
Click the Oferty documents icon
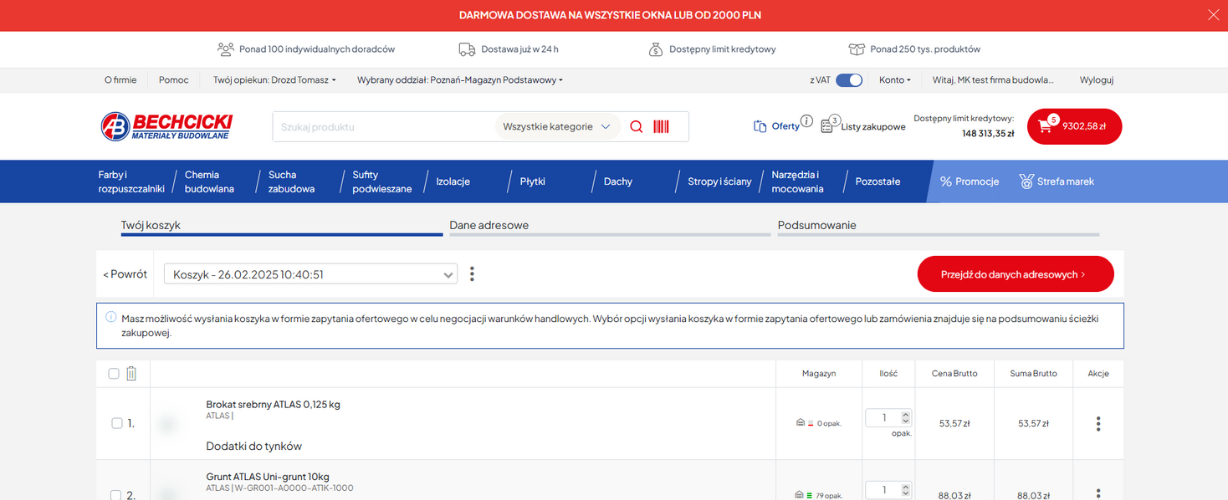[x=760, y=126]
